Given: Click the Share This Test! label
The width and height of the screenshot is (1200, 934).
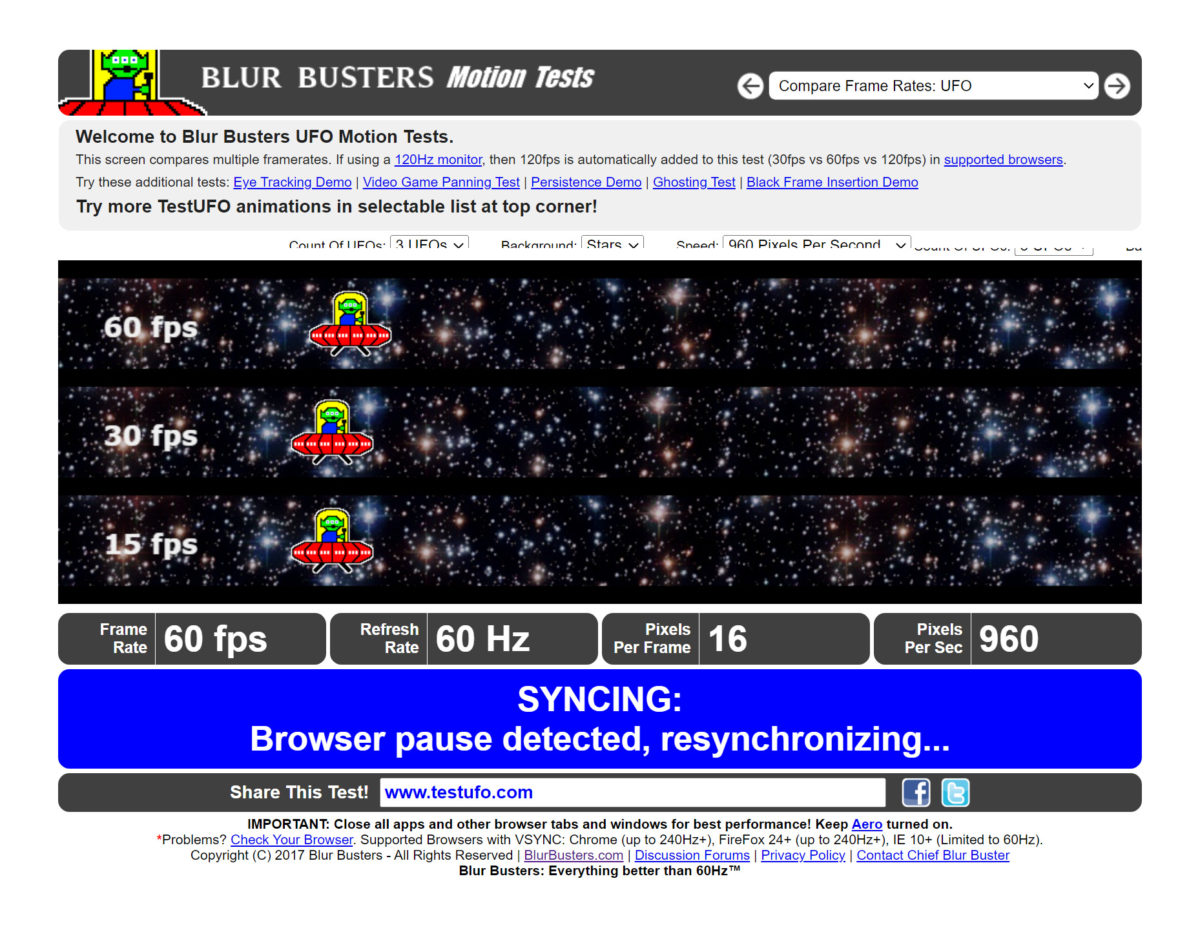Looking at the screenshot, I should pyautogui.click(x=299, y=792).
